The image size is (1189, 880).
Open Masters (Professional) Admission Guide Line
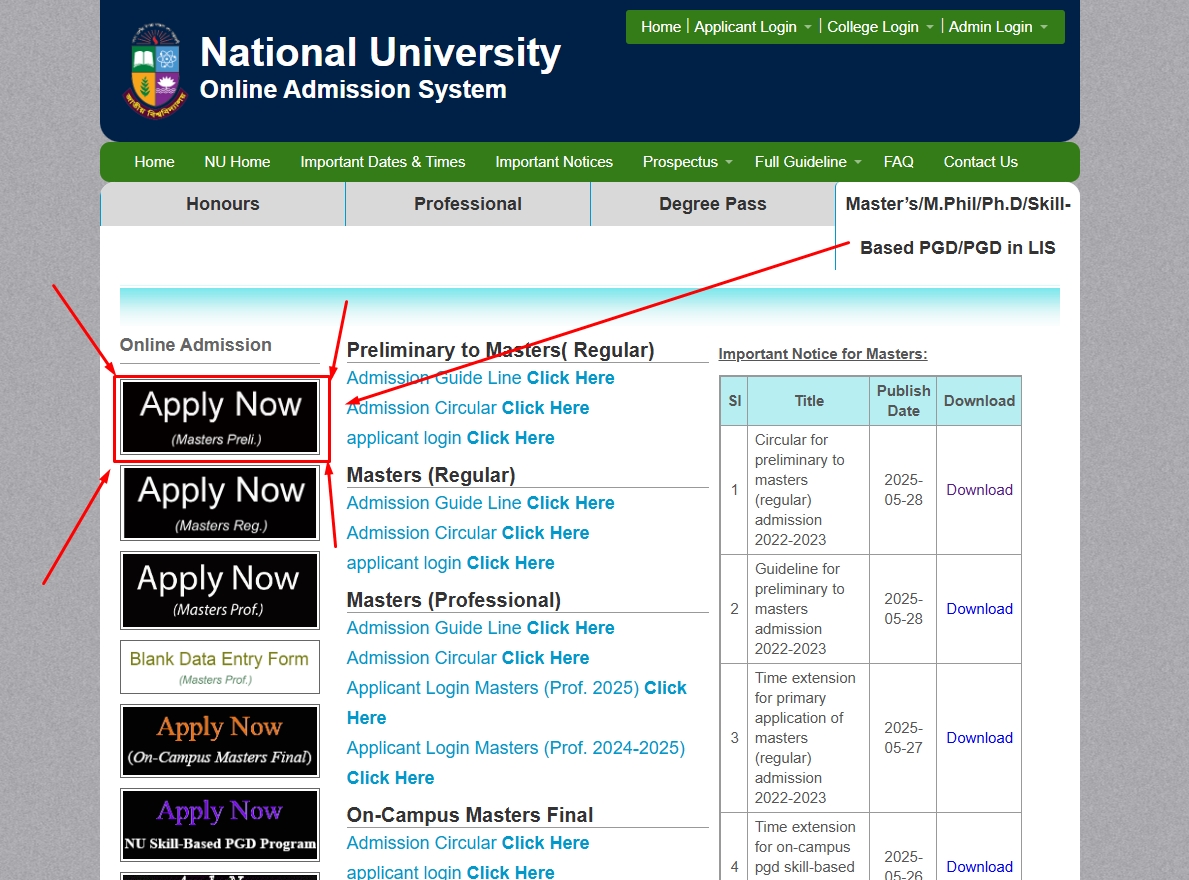(x=480, y=628)
